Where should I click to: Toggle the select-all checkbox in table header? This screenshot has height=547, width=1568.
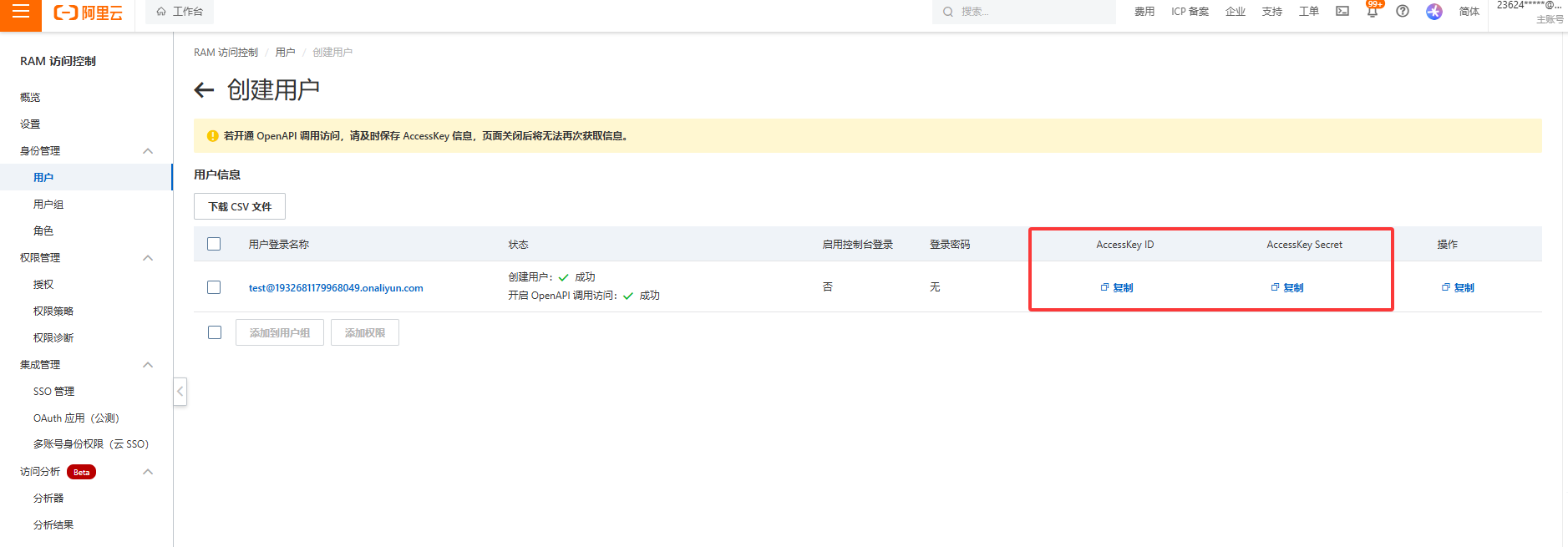[x=214, y=244]
